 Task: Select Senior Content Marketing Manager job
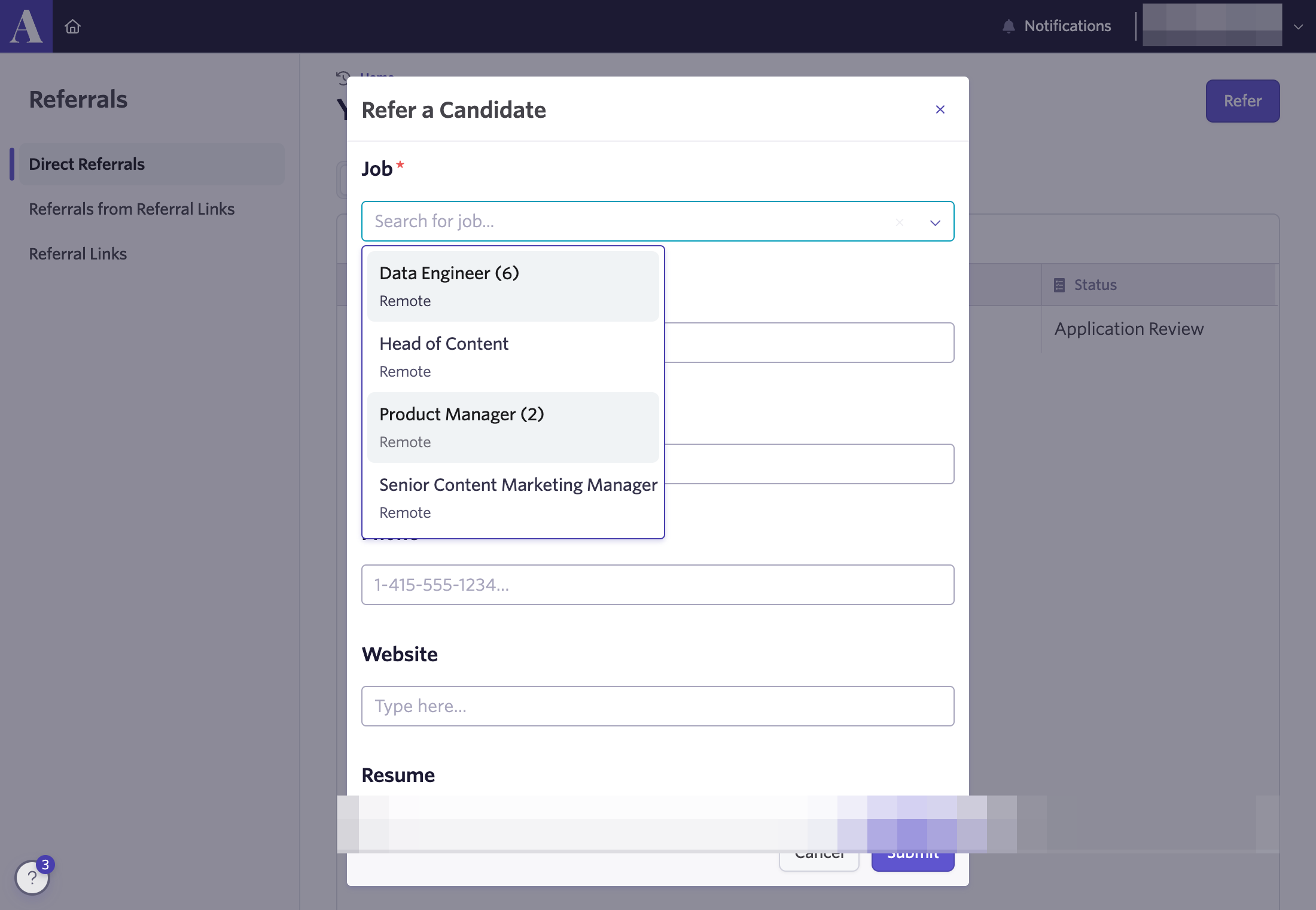(x=513, y=498)
